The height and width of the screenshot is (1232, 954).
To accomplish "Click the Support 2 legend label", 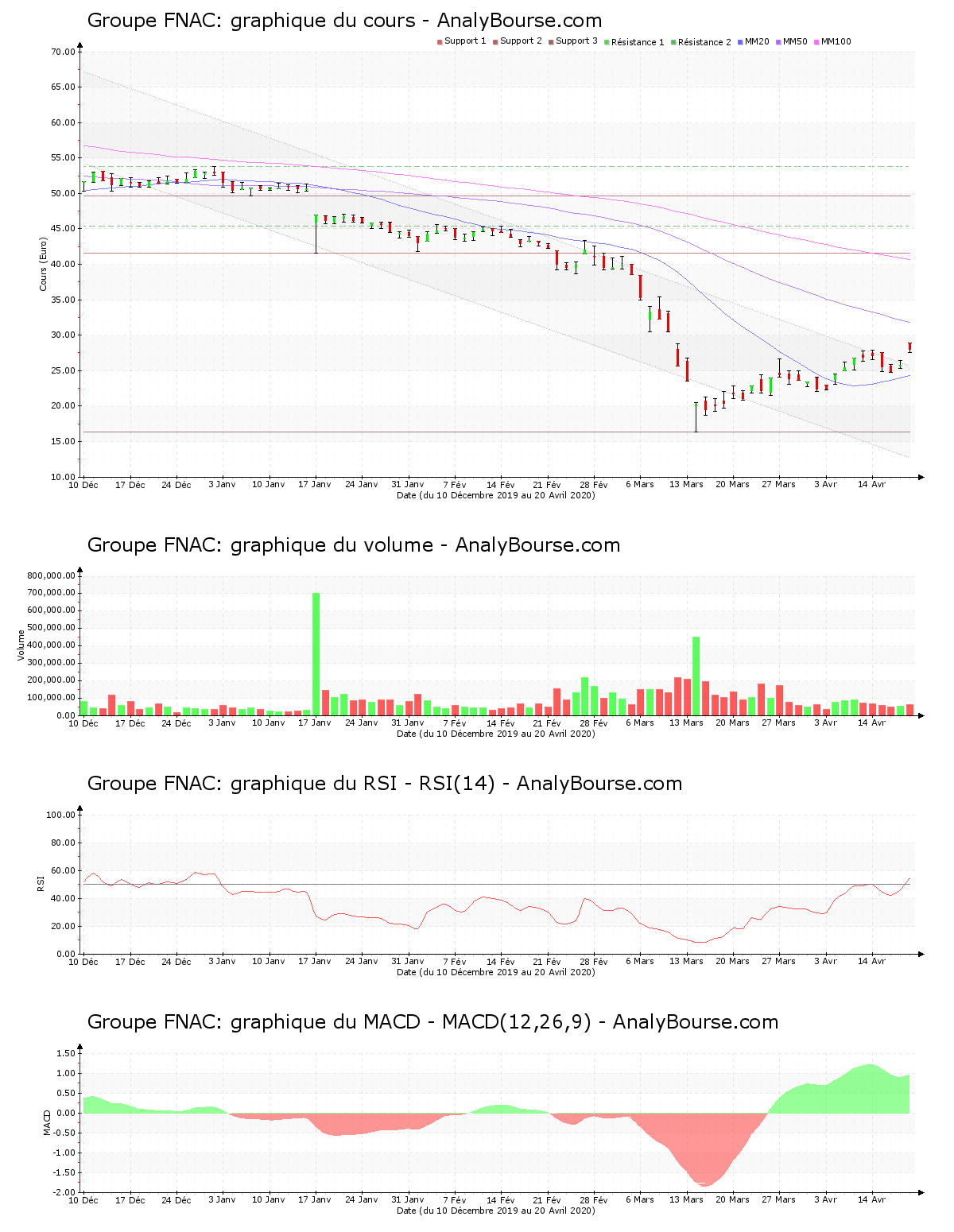I will 521,41.
